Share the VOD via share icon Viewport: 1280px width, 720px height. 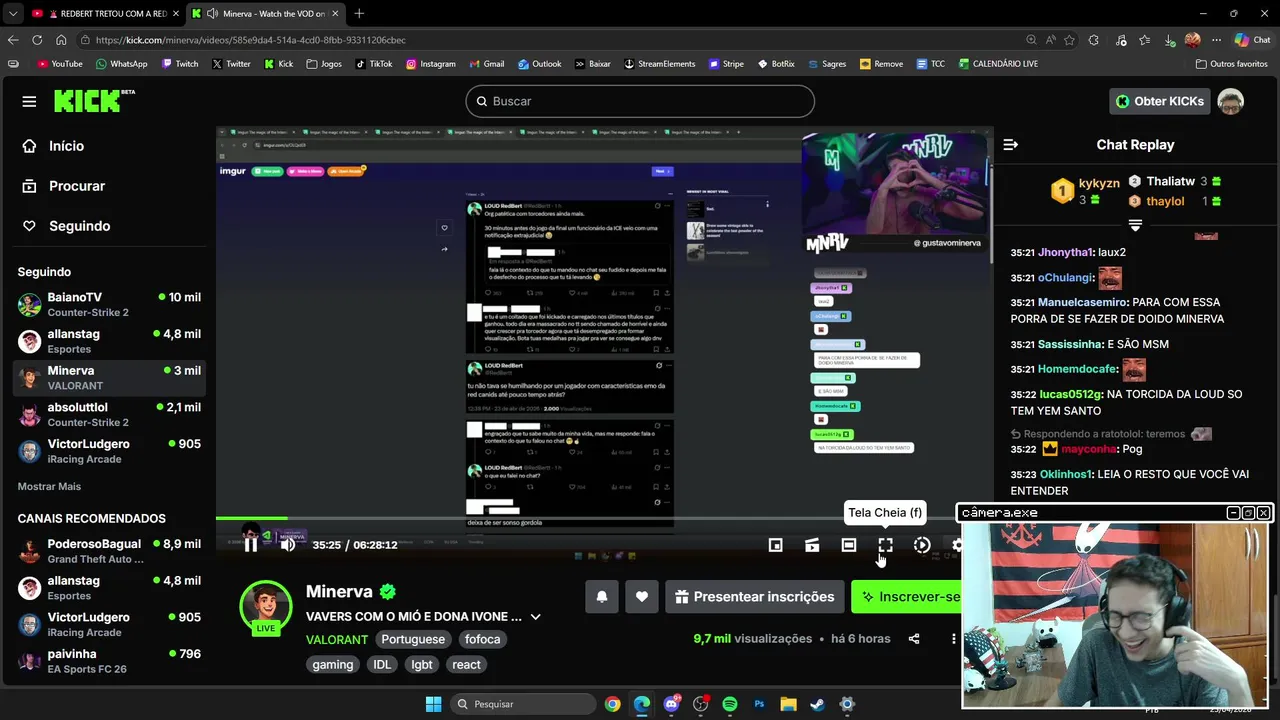pyautogui.click(x=914, y=638)
